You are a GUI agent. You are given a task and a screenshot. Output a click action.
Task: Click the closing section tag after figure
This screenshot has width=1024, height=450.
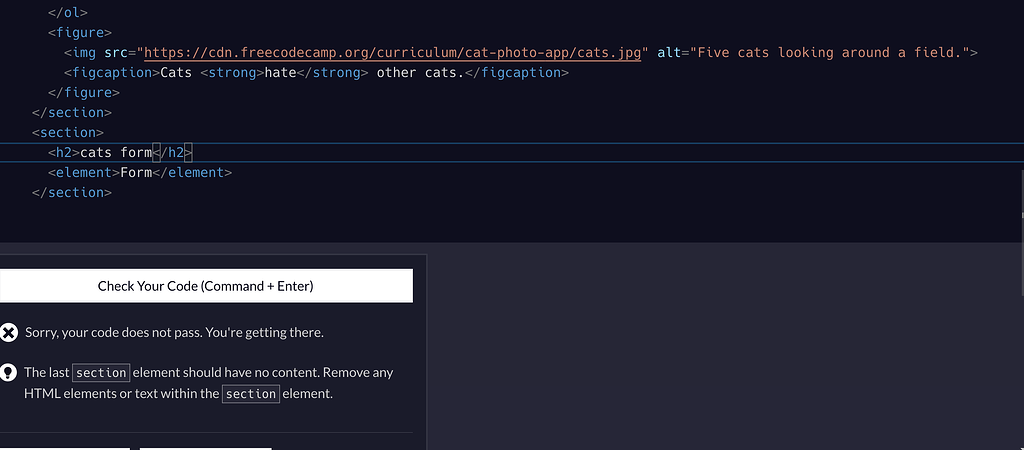click(x=72, y=113)
